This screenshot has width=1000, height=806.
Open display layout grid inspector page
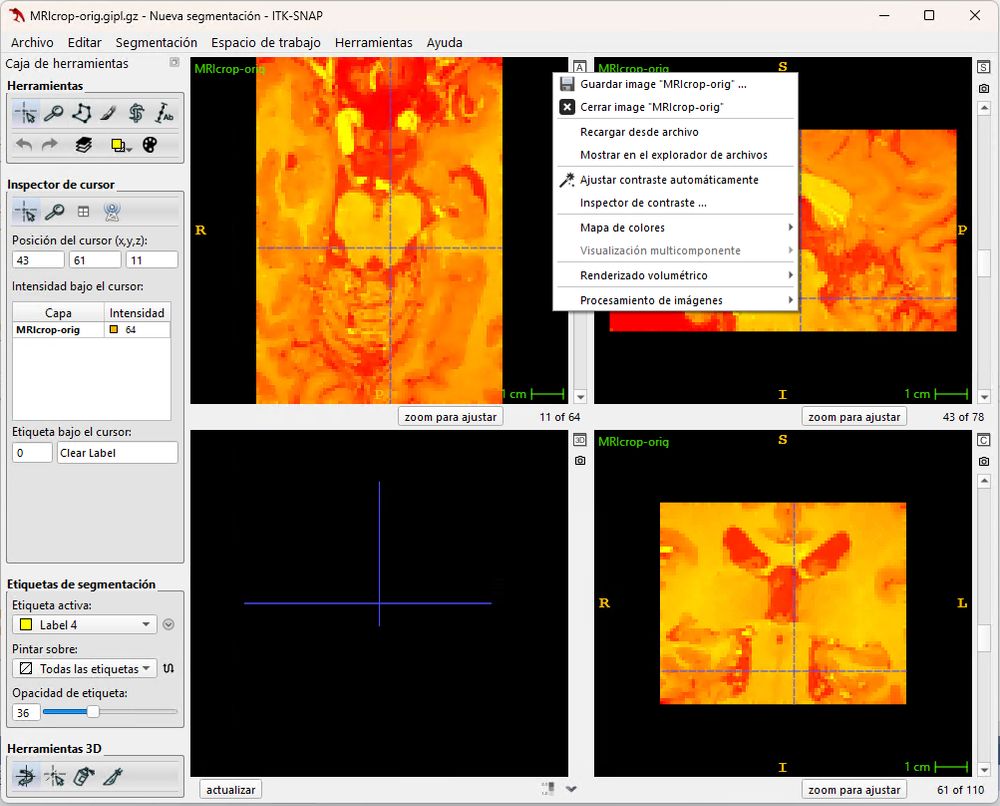coord(84,212)
